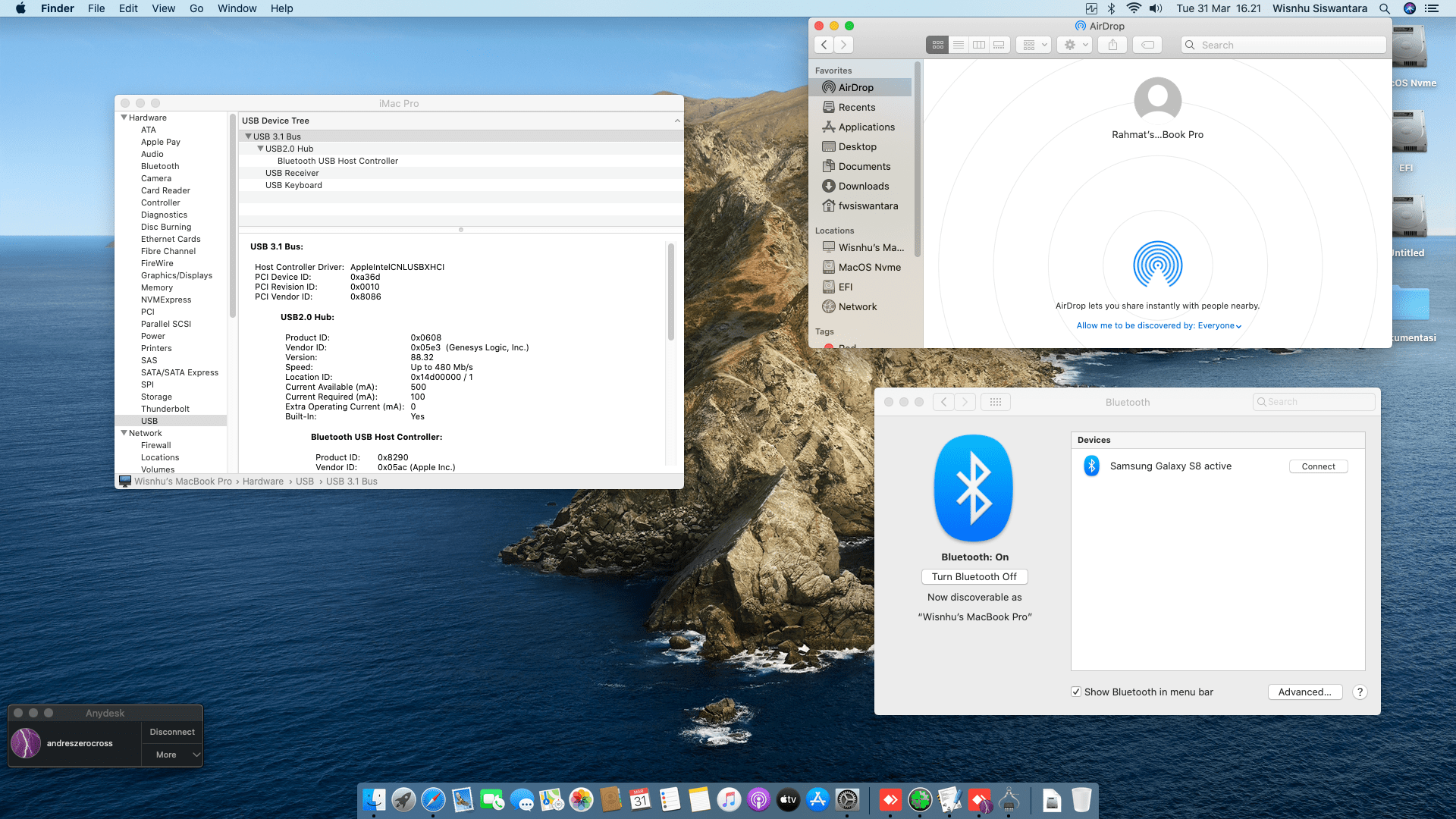This screenshot has width=1456, height=819.
Task: Switch Finder to icon view
Action: coord(937,45)
